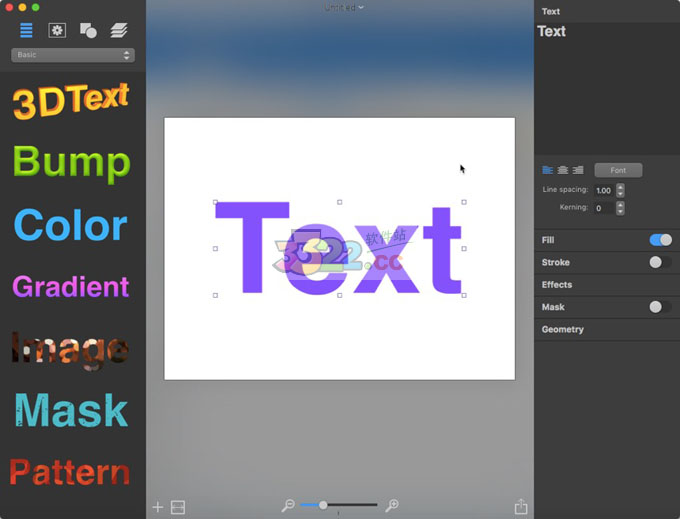Click the bottom-right selection handle

pos(464,295)
